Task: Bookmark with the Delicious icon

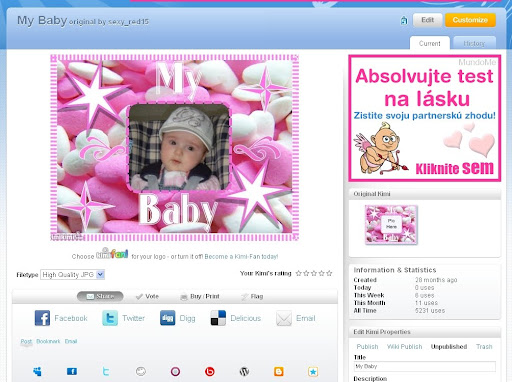Action: 218,318
